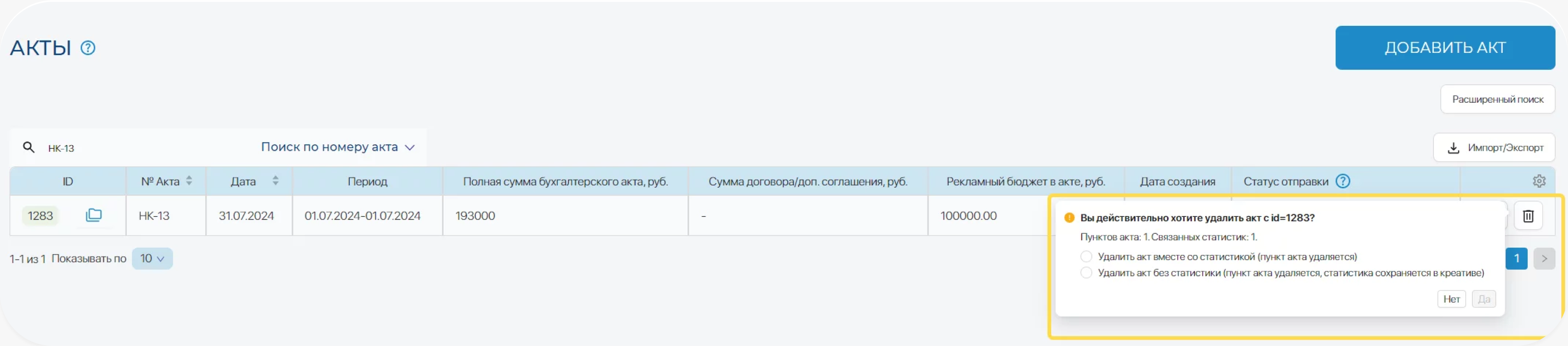Go to page 1 in pagination
Viewport: 1568px width, 346px height.
tap(1516, 258)
